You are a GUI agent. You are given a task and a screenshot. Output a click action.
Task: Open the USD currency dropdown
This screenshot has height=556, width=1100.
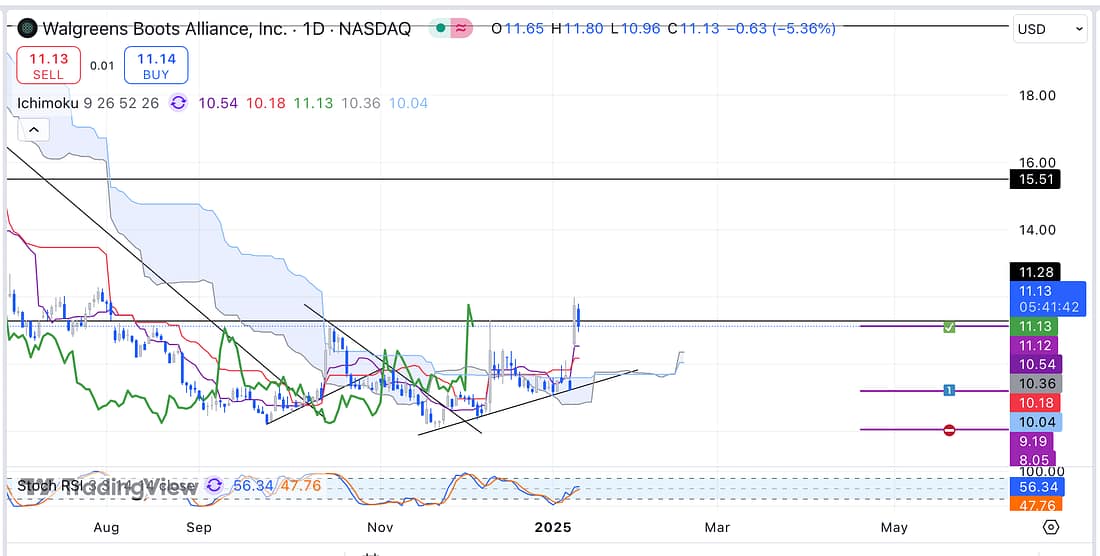coord(1050,29)
